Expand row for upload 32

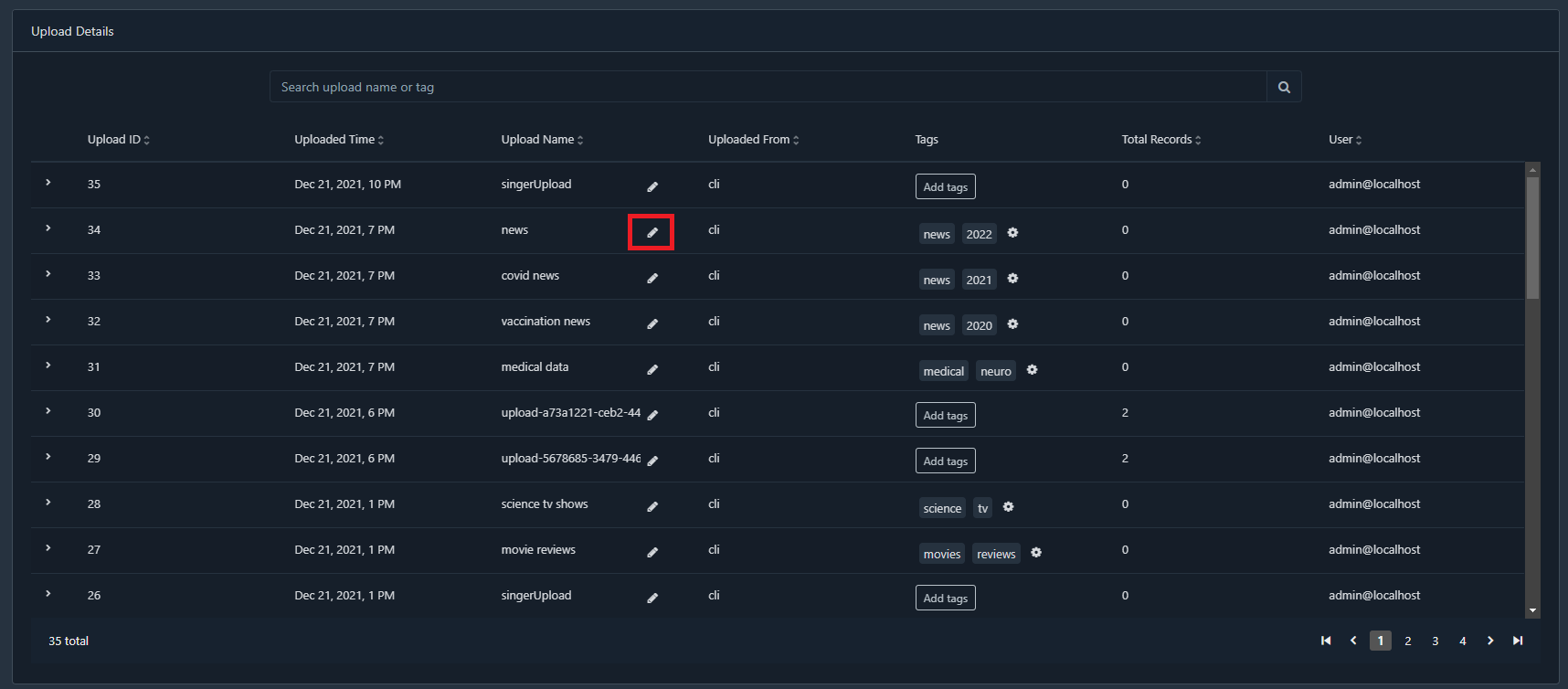[x=48, y=320]
